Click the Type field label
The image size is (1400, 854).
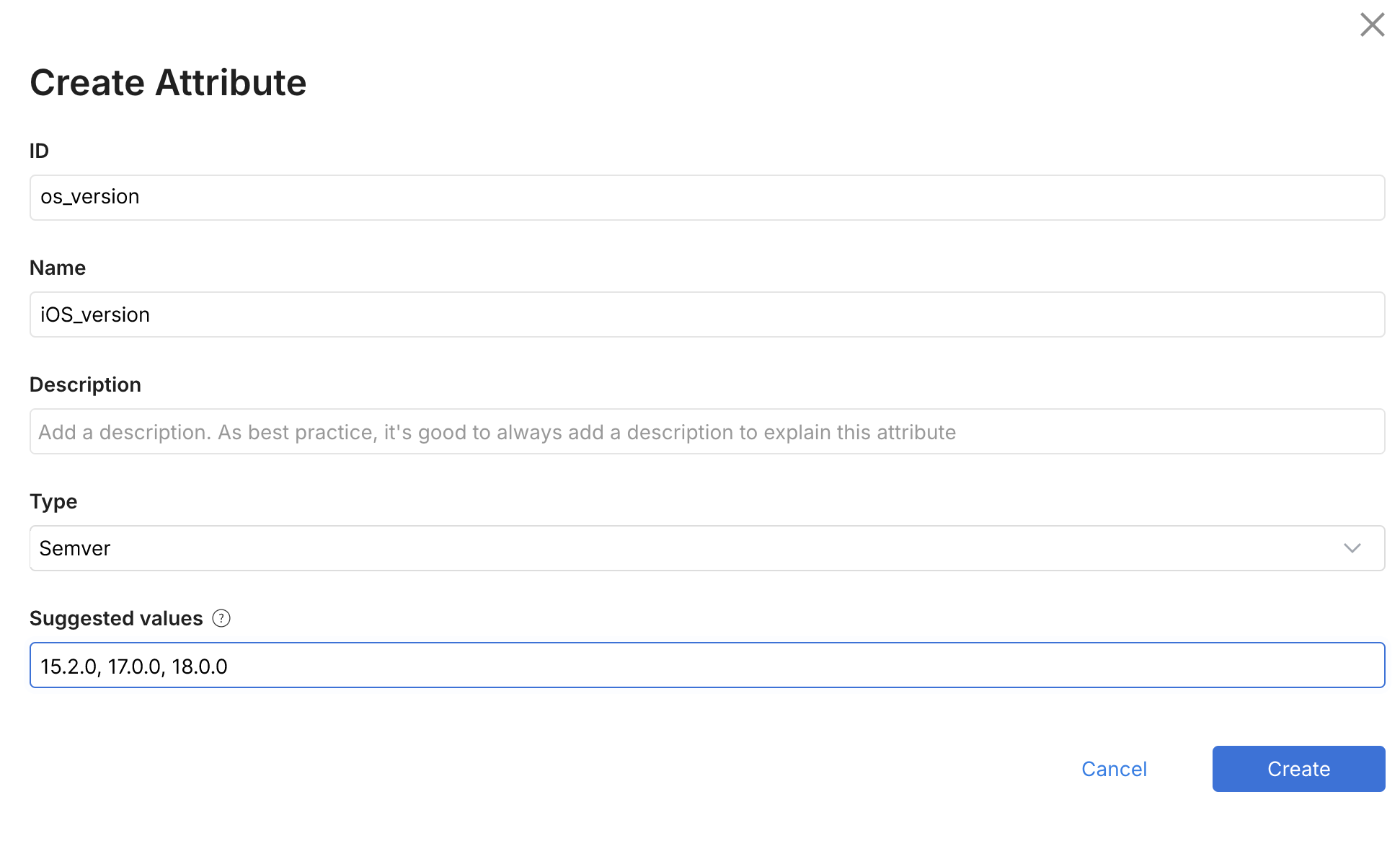pyautogui.click(x=53, y=501)
